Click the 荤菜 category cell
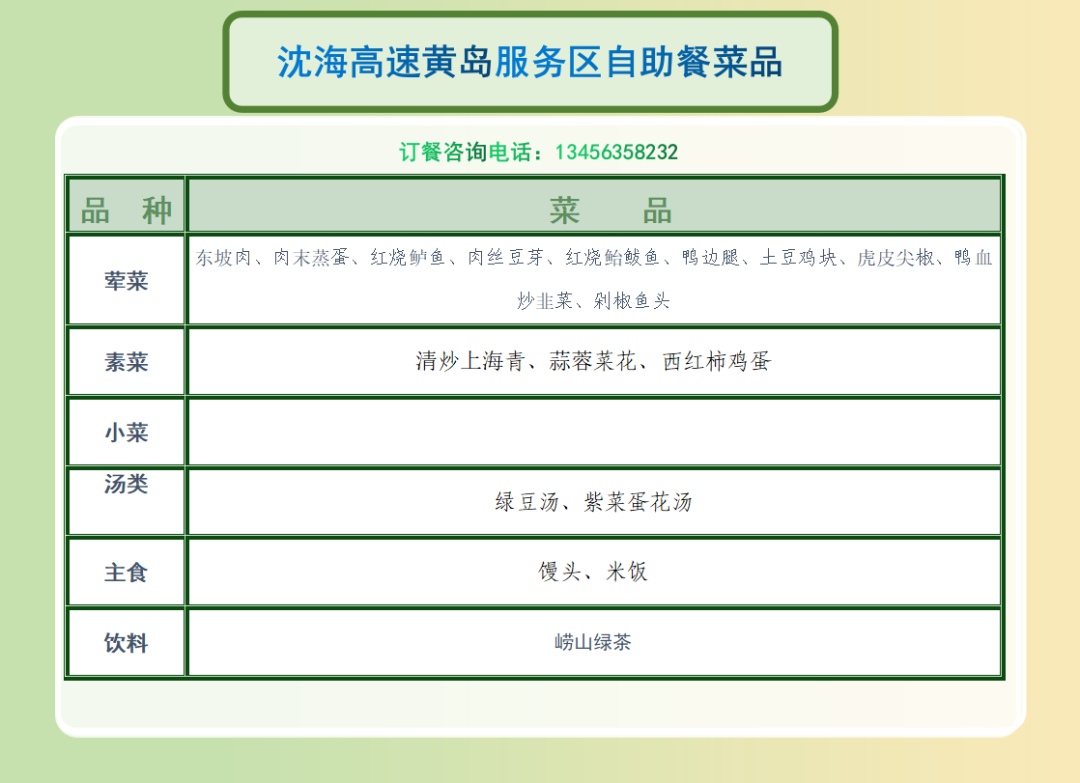Viewport: 1080px width, 783px height. [x=126, y=281]
